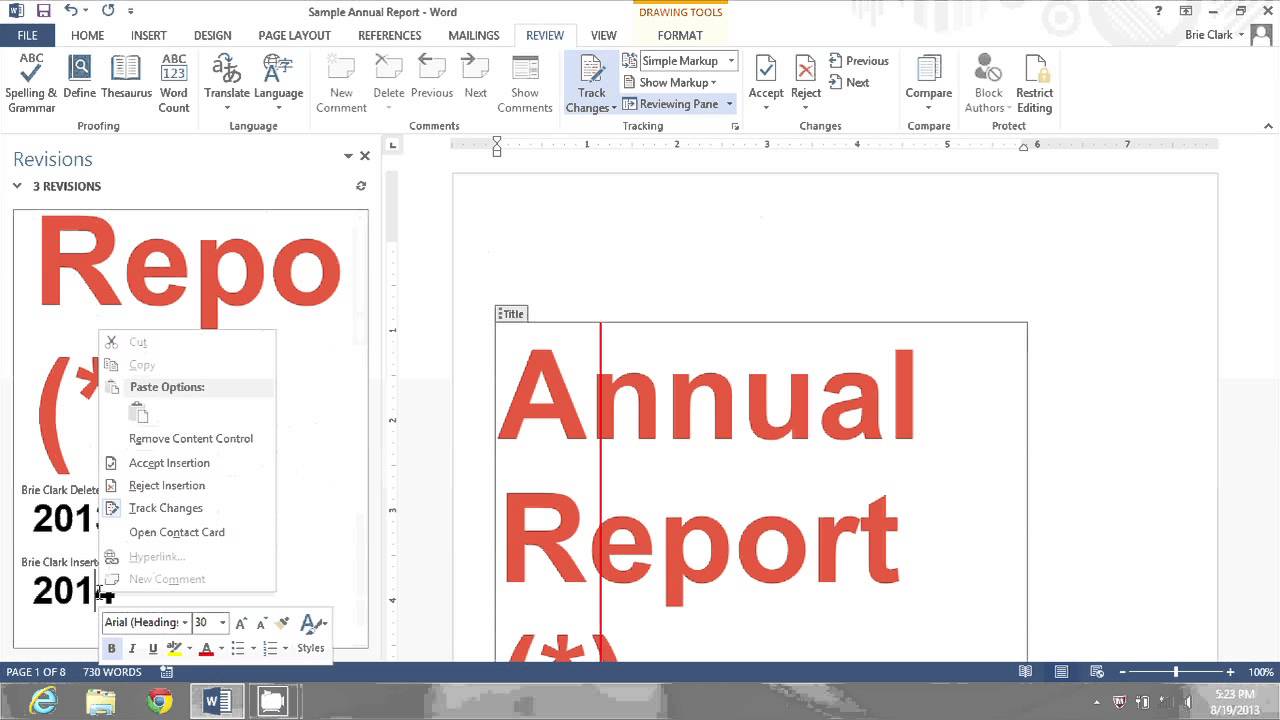This screenshot has width=1280, height=720.
Task: Open highlight color dropdown arrow in mini toolbar
Action: 189,648
